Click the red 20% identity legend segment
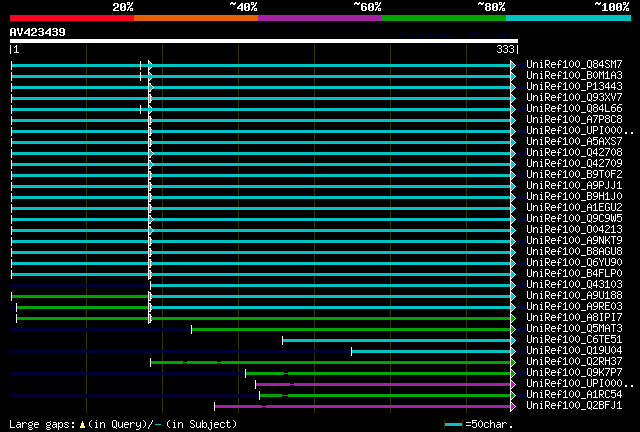 [x=72, y=18]
